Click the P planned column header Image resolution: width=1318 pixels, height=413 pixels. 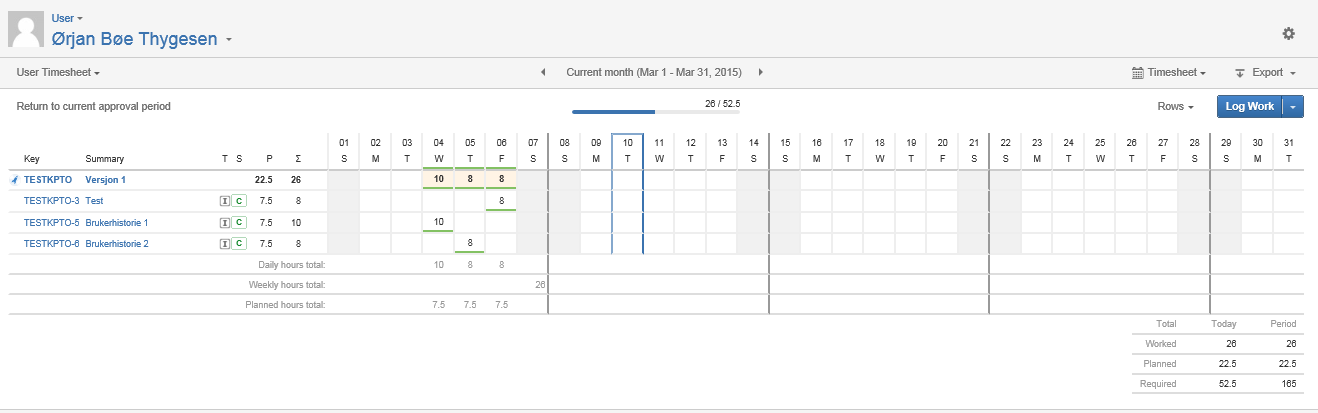269,159
